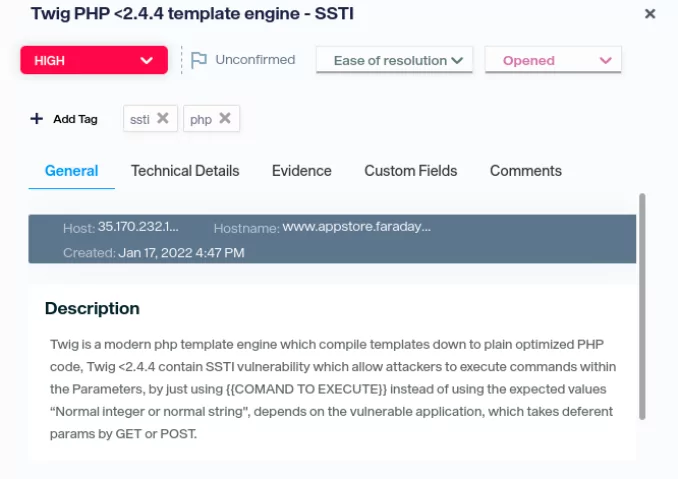Click the www.appstore.faraday hostname value

(357, 227)
